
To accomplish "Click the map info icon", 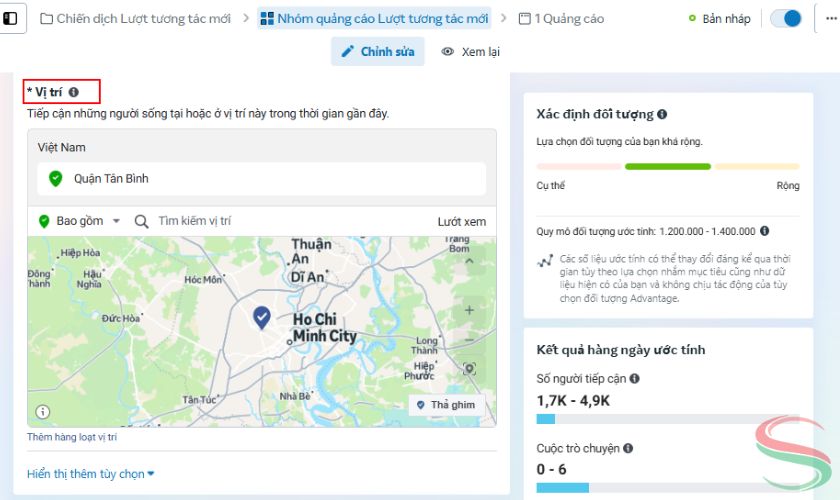I will [43, 411].
